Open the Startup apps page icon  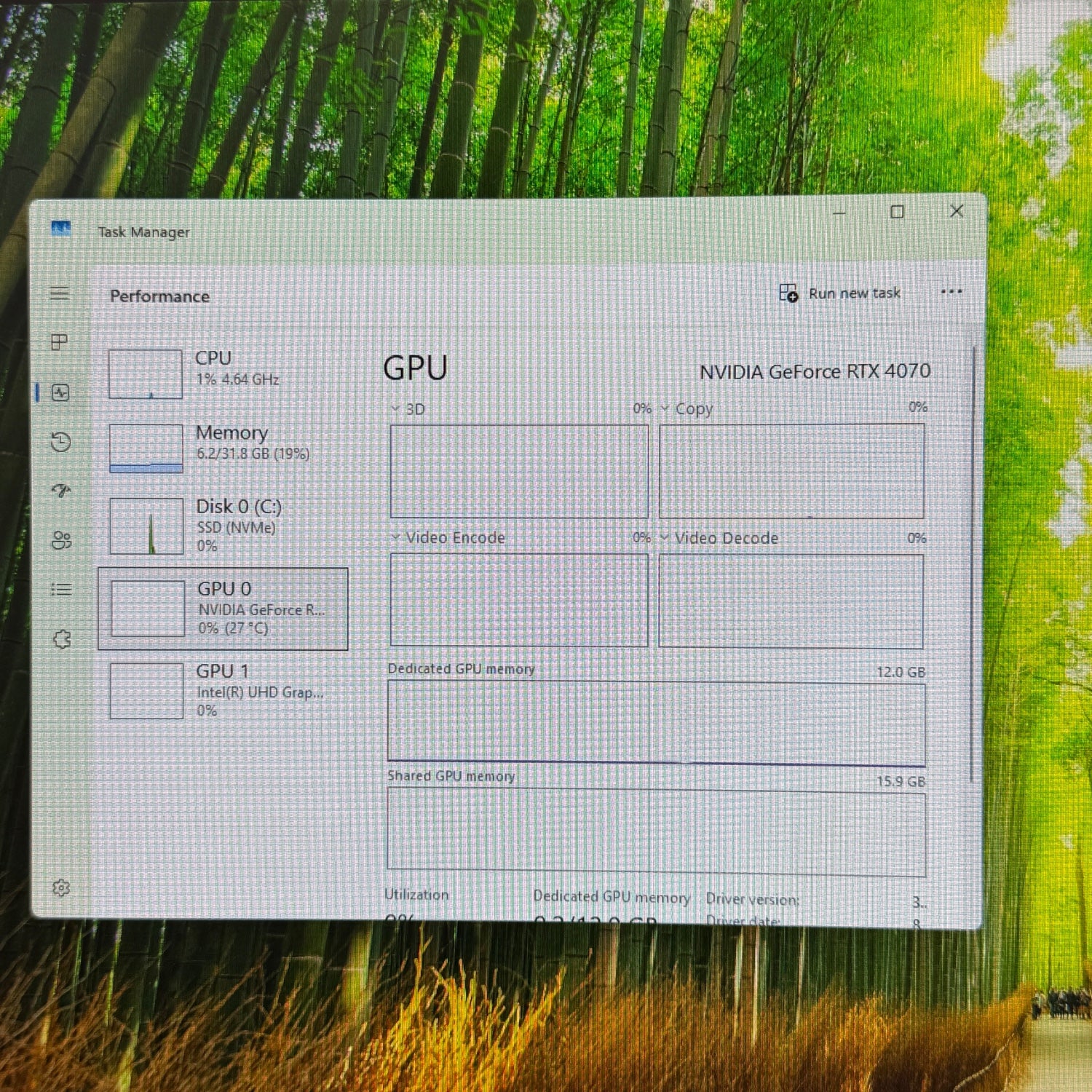(x=61, y=491)
